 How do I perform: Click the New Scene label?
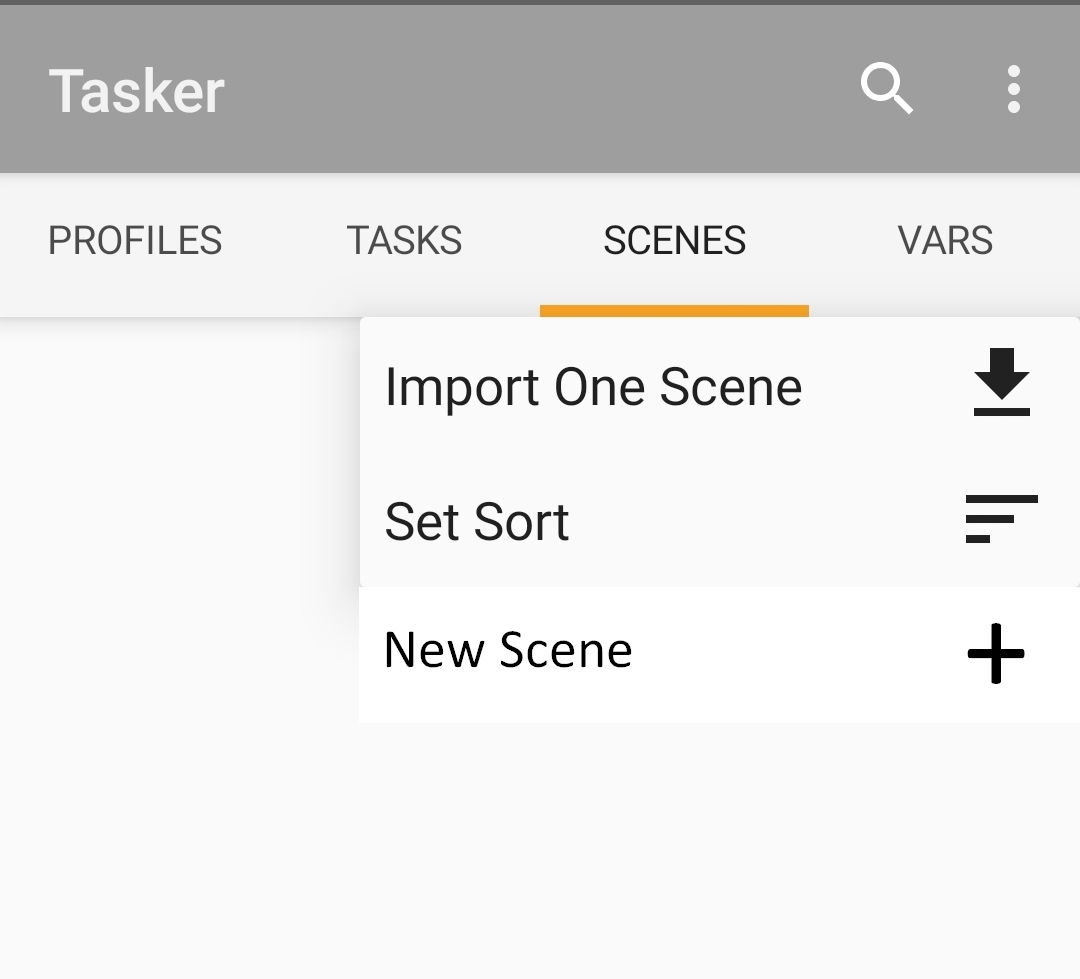coord(508,650)
